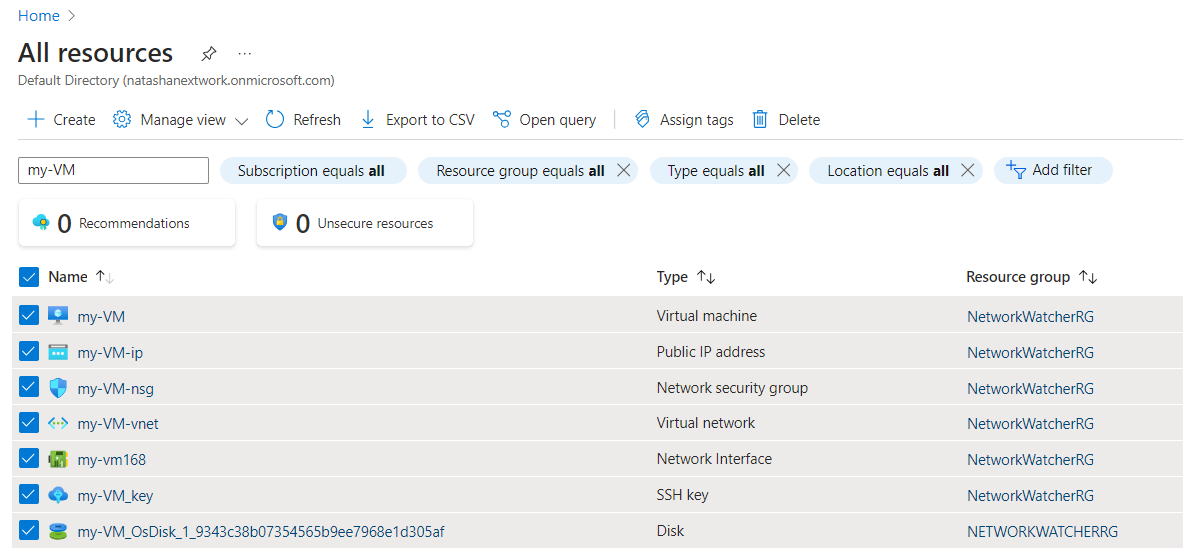
Task: Uncheck the my-VM-ip row checkbox
Action: [x=29, y=352]
